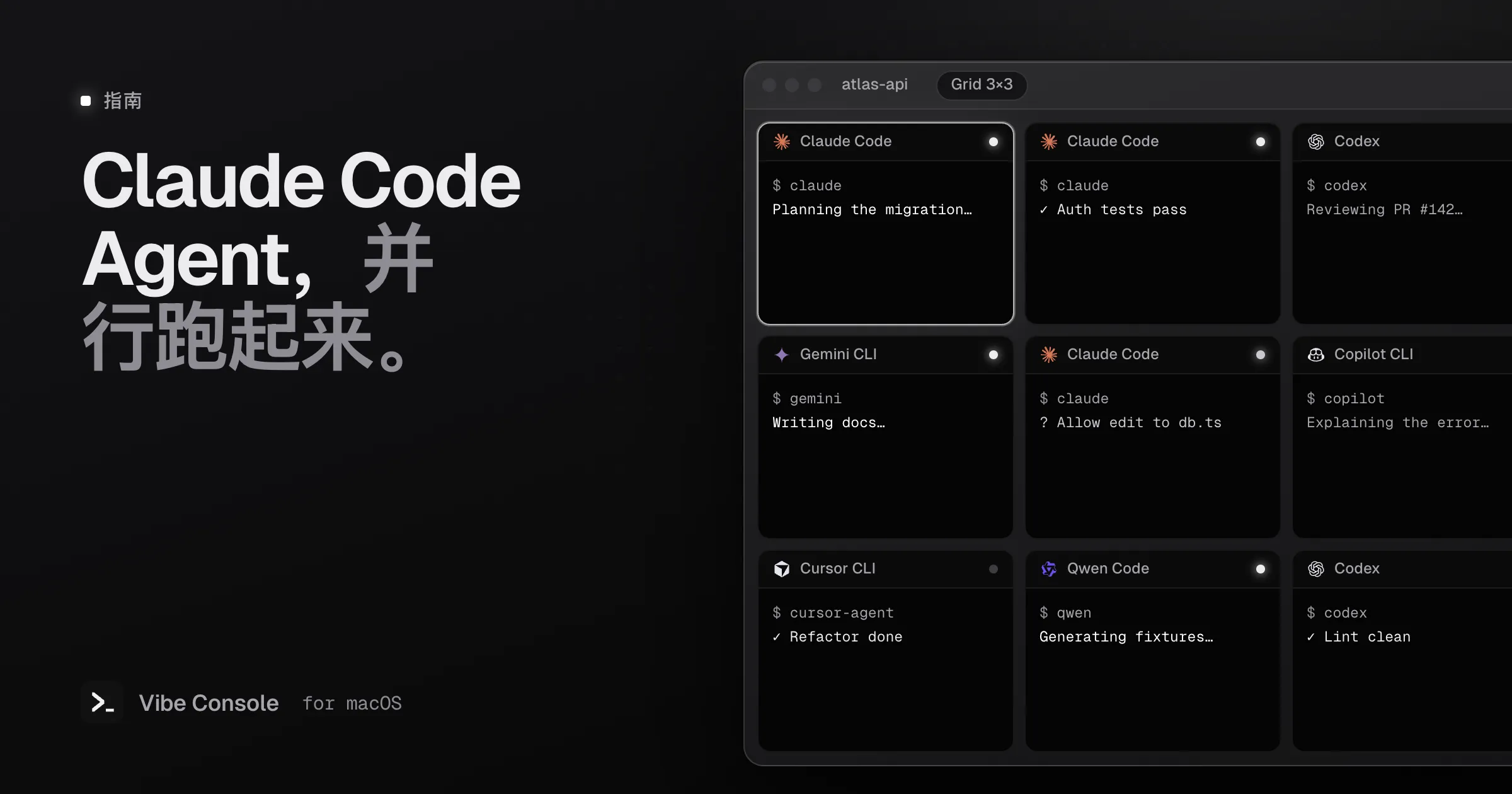Select the atlas-api project title

pyautogui.click(x=874, y=84)
